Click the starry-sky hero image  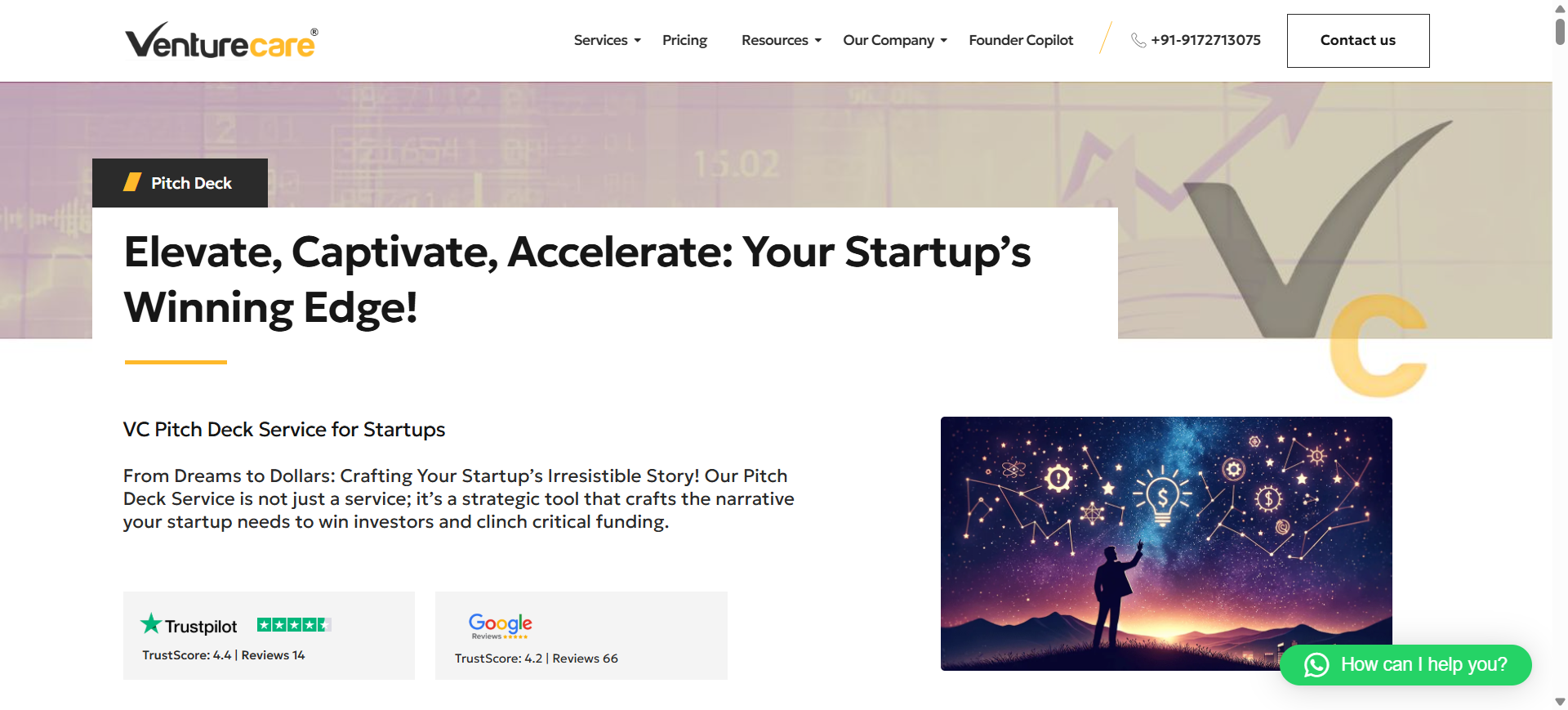[1166, 544]
